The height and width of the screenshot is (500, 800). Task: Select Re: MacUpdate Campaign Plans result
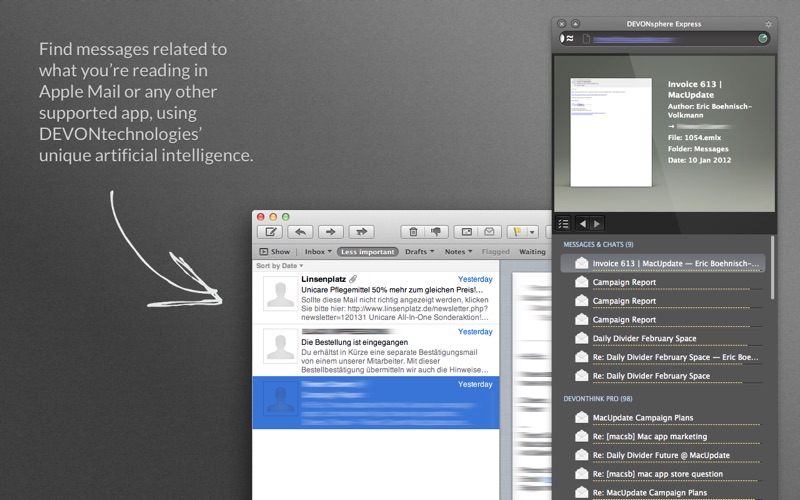click(662, 493)
